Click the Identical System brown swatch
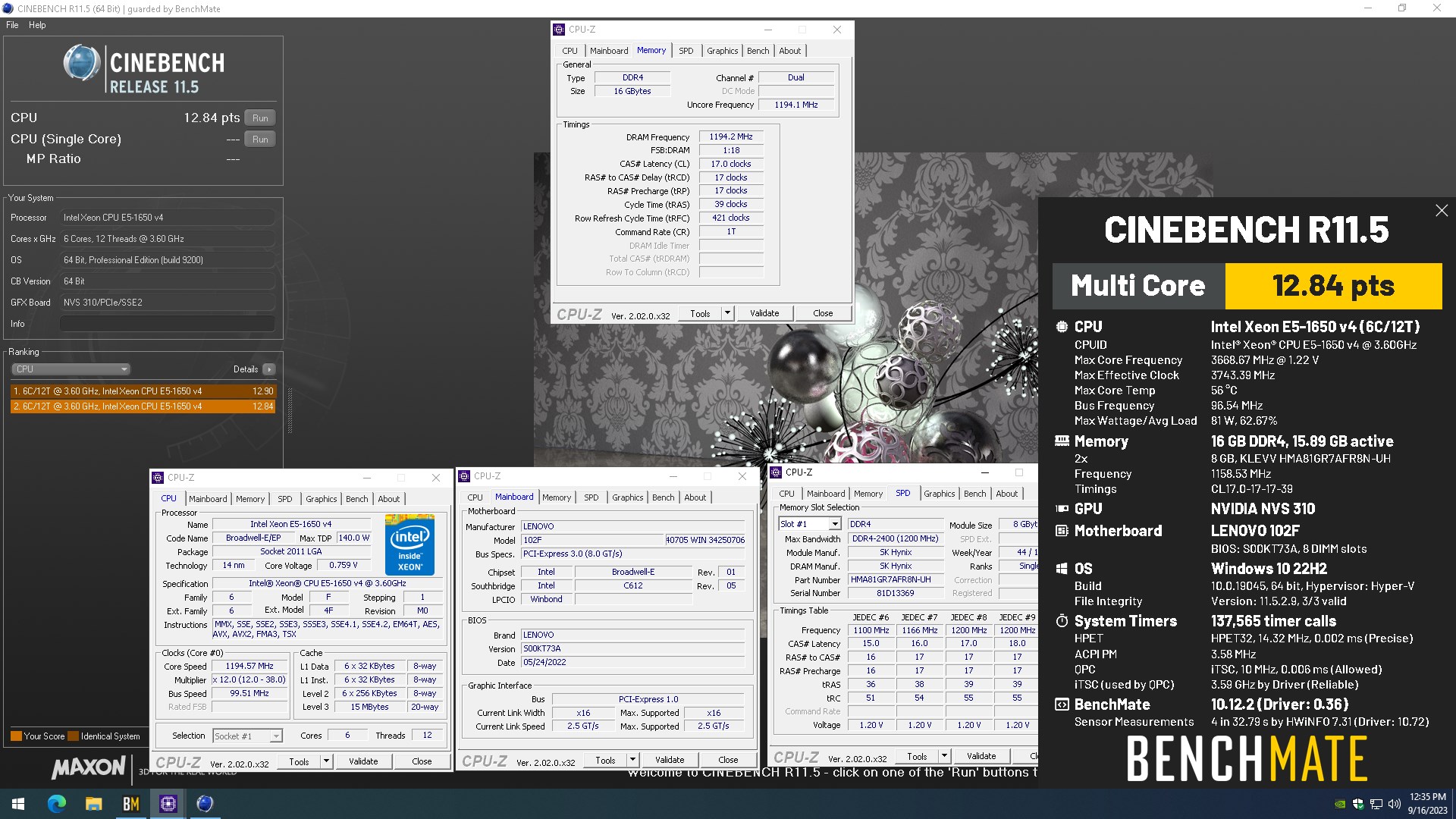The height and width of the screenshot is (819, 1456). click(73, 736)
